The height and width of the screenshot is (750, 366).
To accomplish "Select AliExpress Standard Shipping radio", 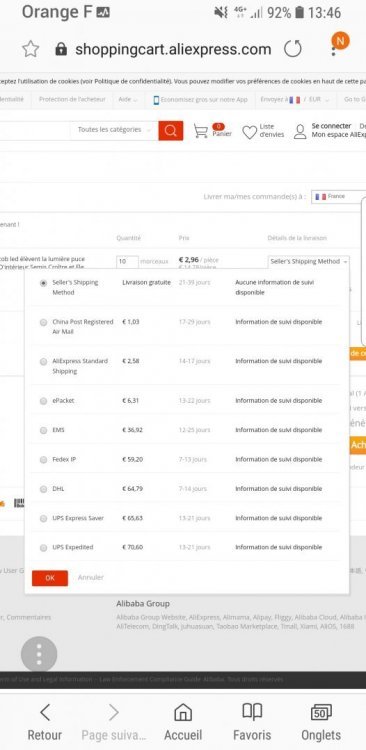I will point(44,362).
